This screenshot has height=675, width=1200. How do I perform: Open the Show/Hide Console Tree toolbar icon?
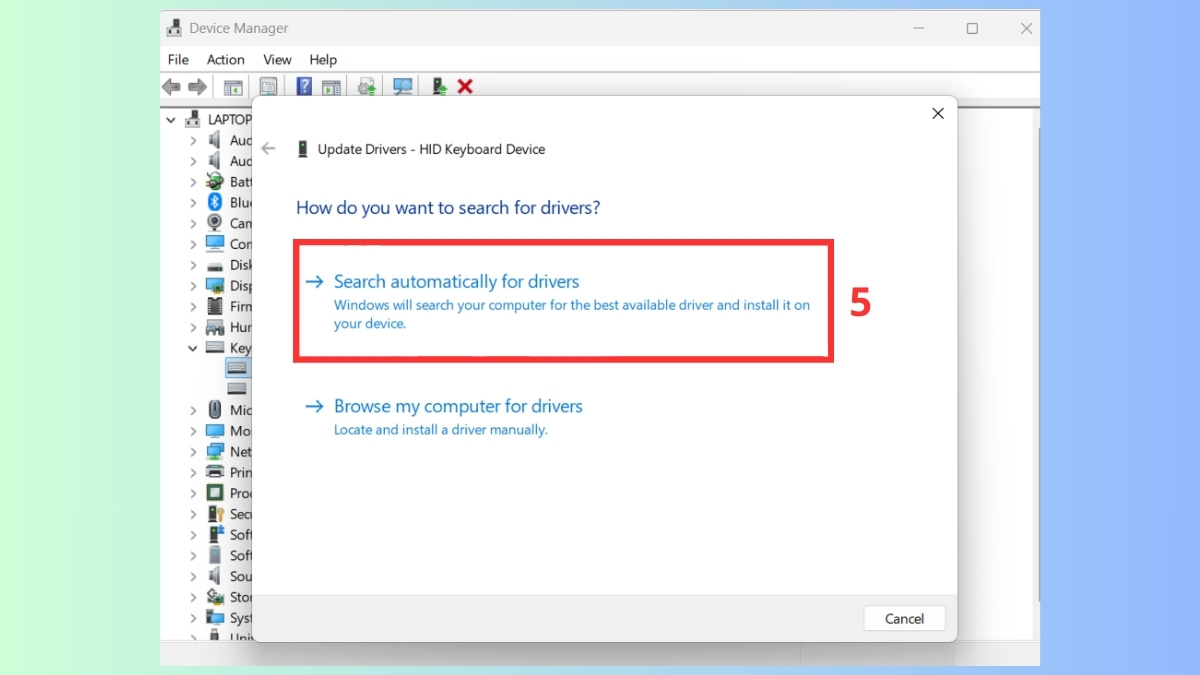pyautogui.click(x=232, y=86)
